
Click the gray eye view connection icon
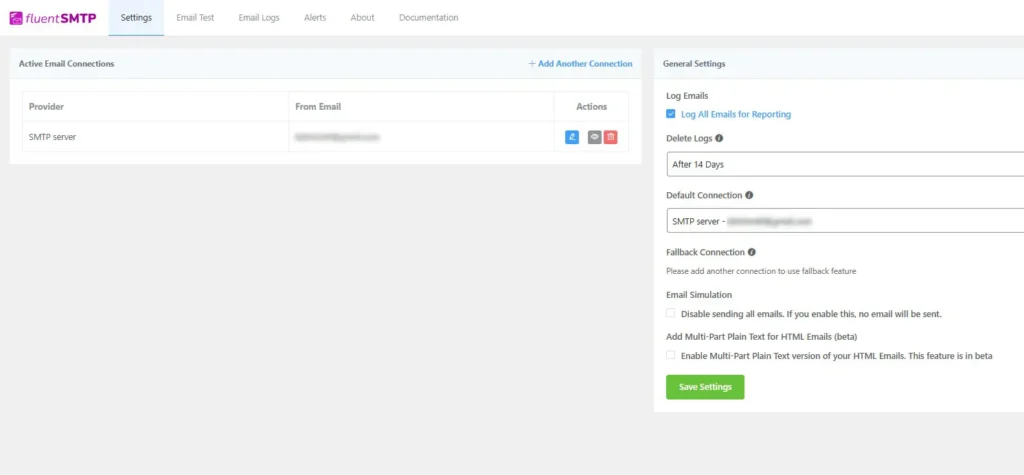point(594,137)
